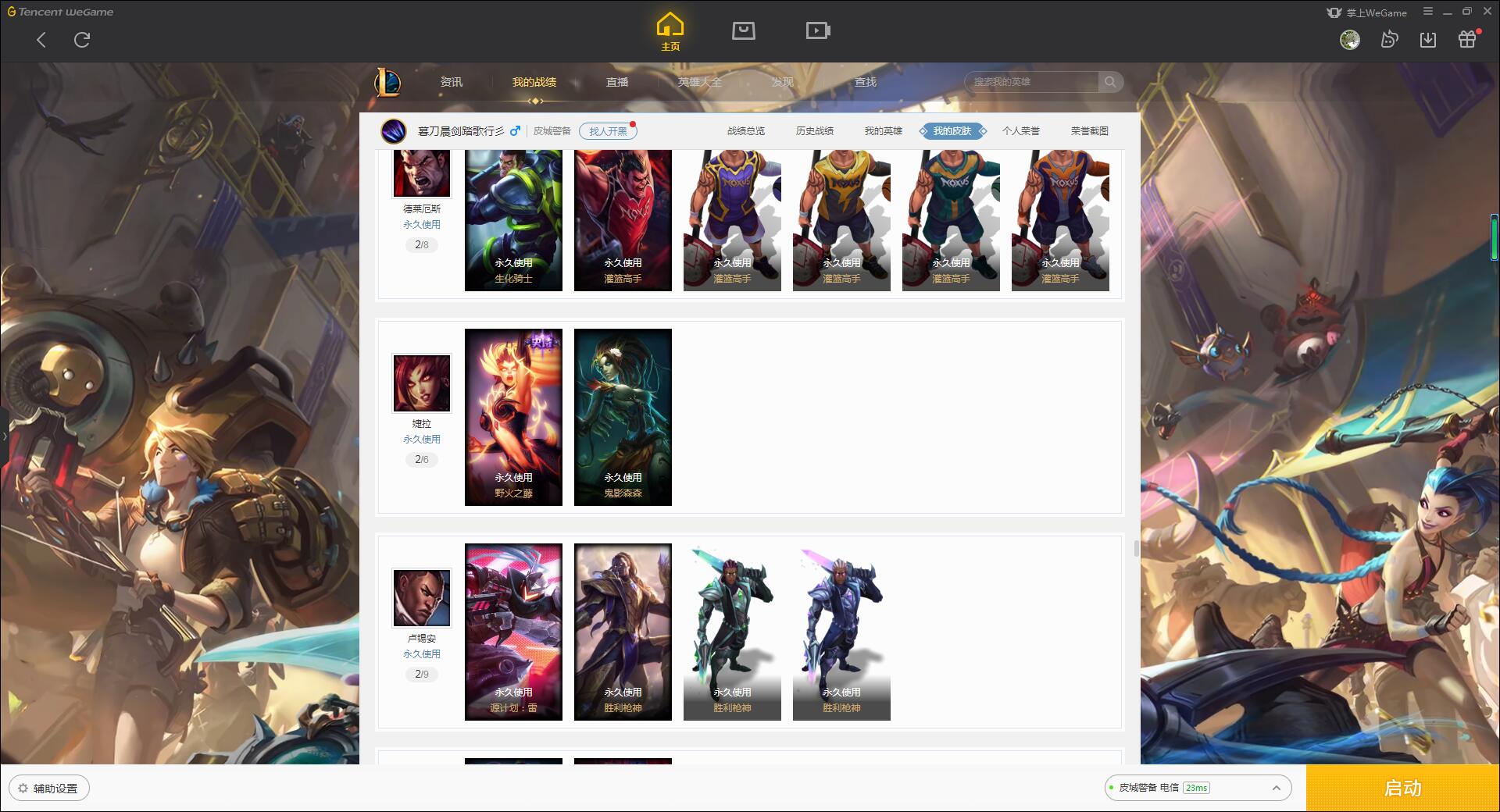Screen dimensions: 1500x812
Task: Open the 胜利枪神 splash art skin card
Action: coord(623,632)
